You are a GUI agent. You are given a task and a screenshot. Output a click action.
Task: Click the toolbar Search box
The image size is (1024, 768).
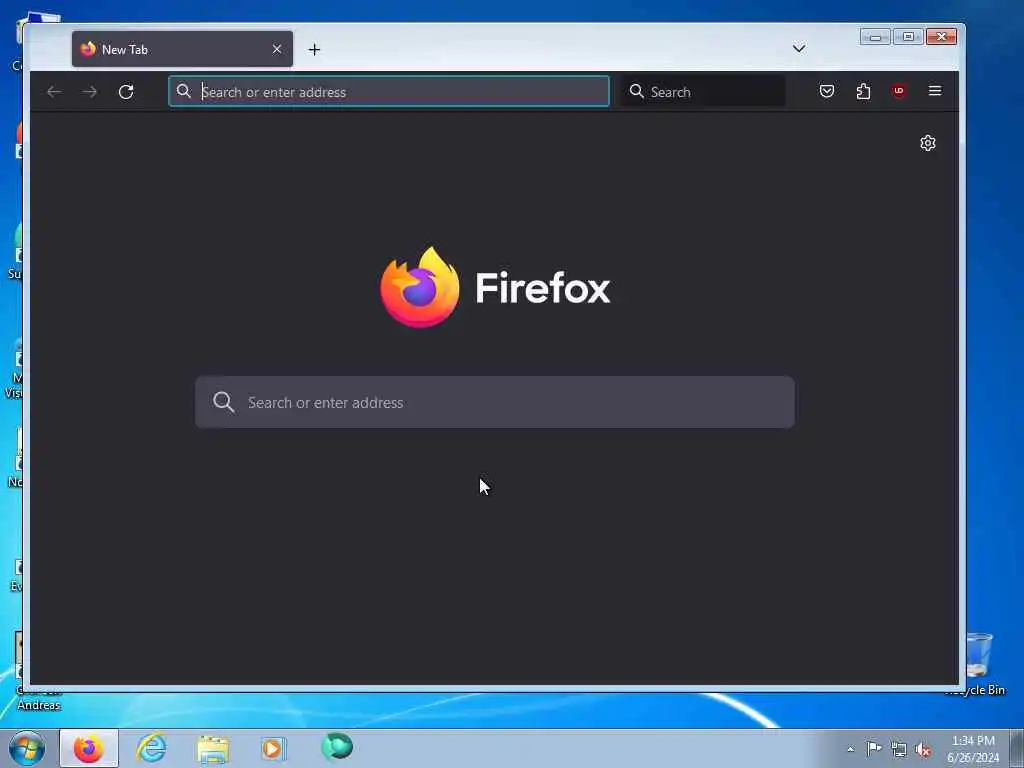[x=703, y=91]
